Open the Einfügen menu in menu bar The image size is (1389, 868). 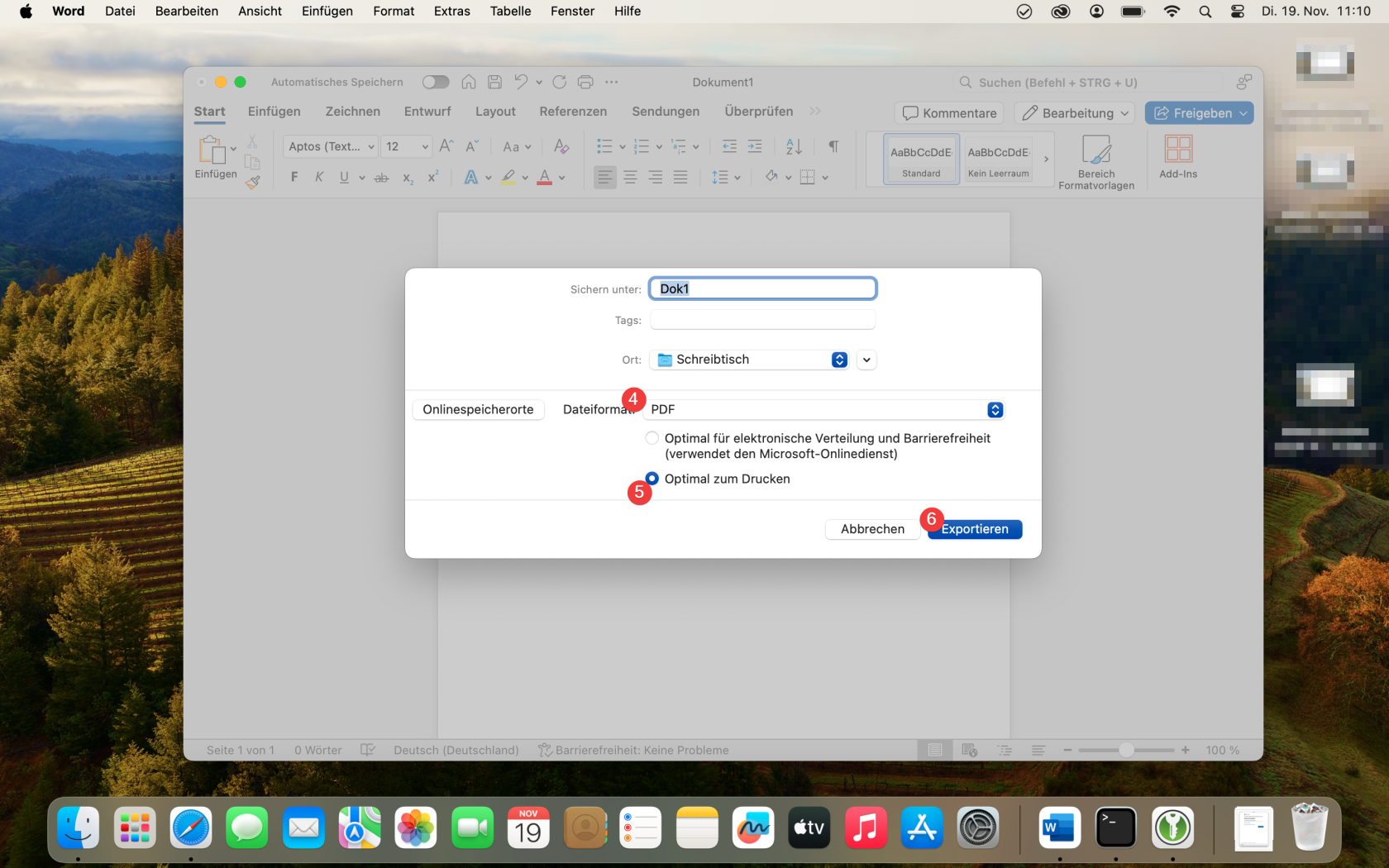click(x=327, y=12)
